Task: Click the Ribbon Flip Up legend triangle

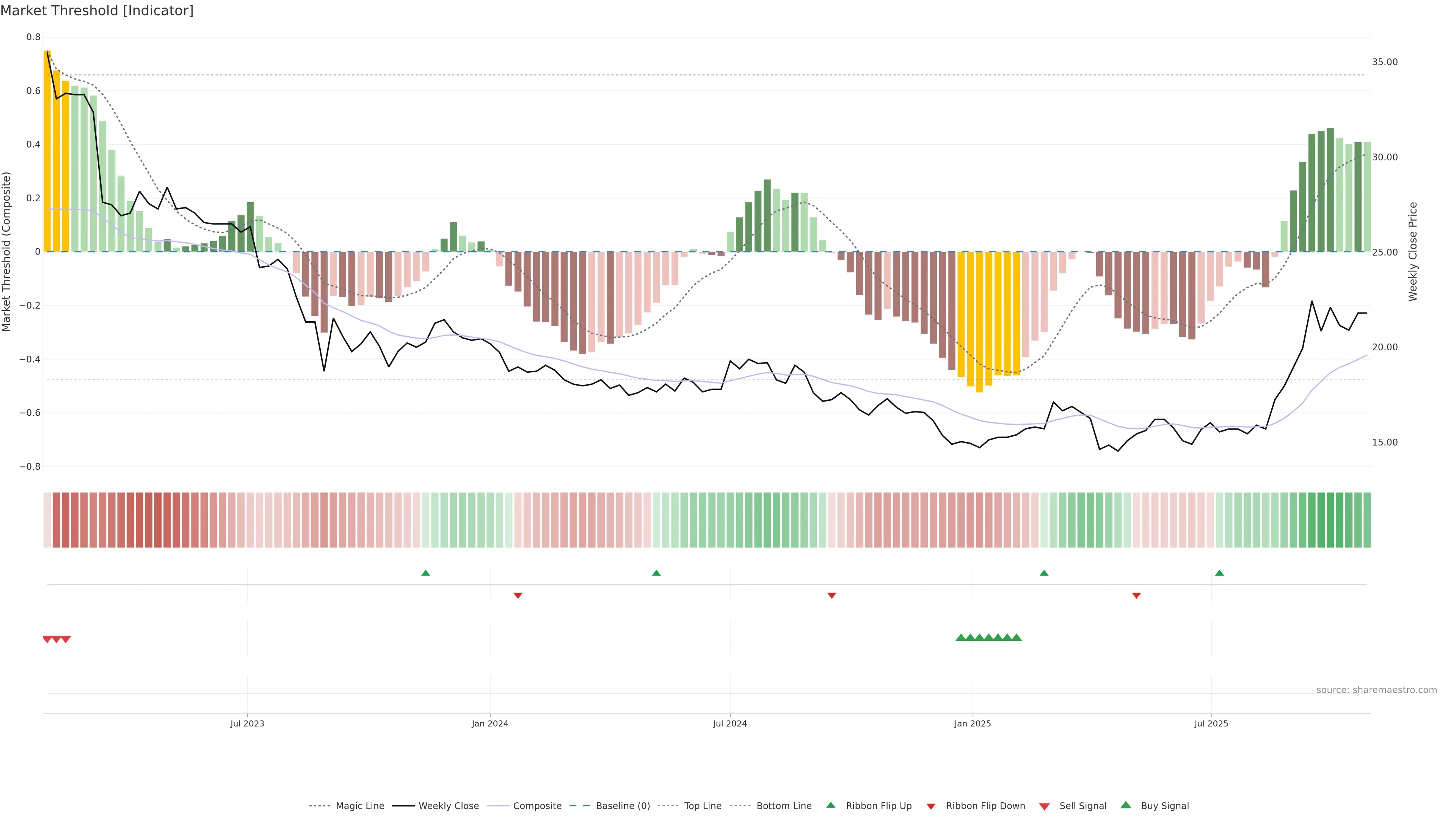Action: pos(830,805)
